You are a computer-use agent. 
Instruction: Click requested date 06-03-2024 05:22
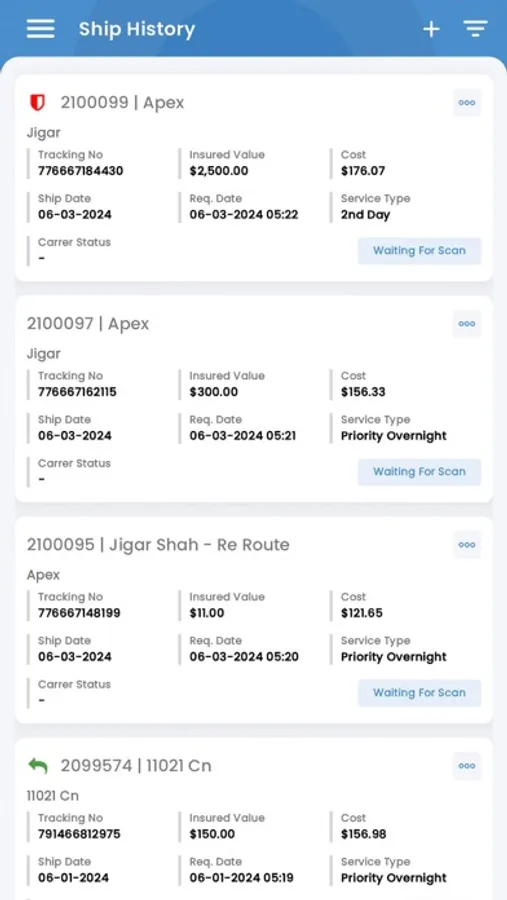pyautogui.click(x=244, y=215)
